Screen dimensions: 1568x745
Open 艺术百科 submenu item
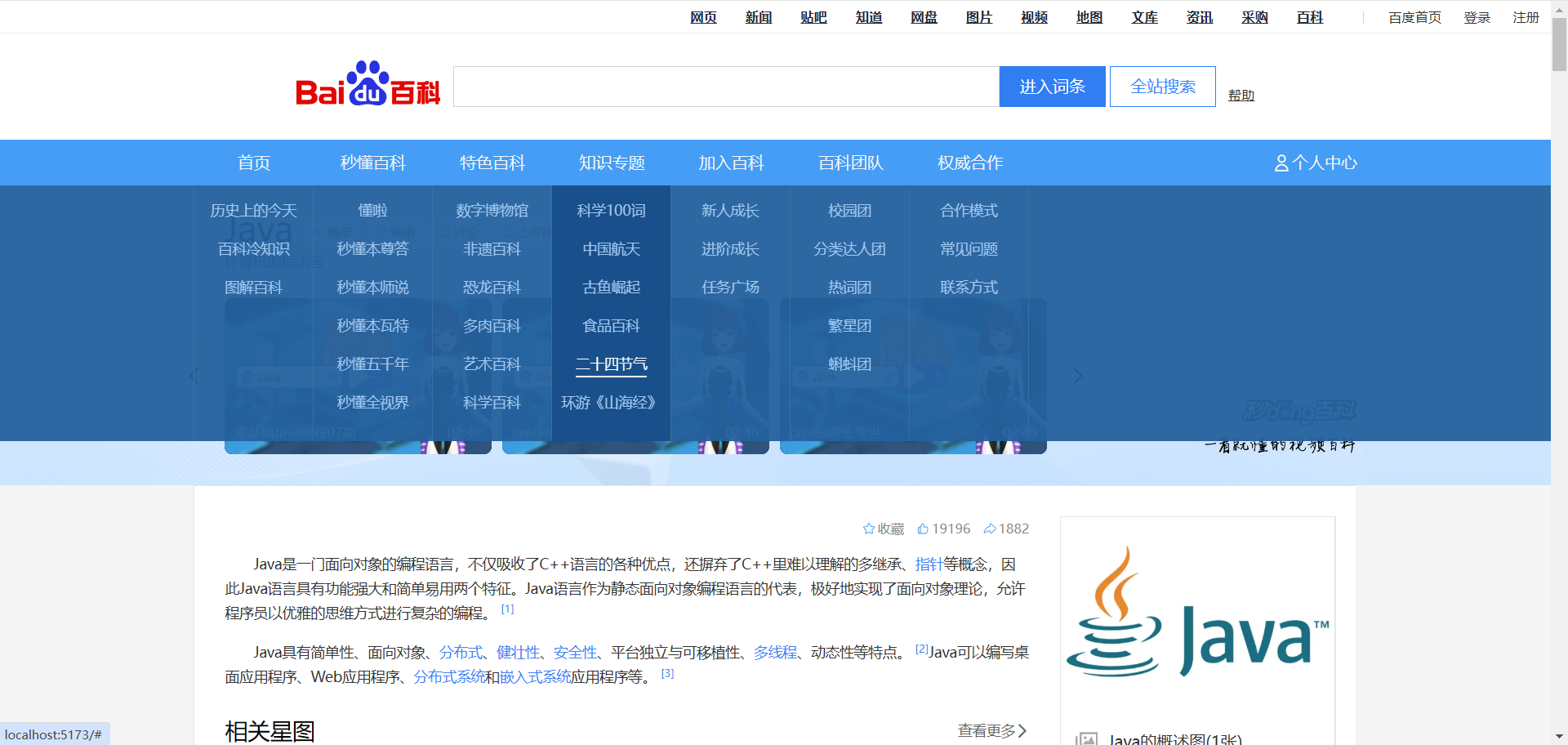click(492, 364)
